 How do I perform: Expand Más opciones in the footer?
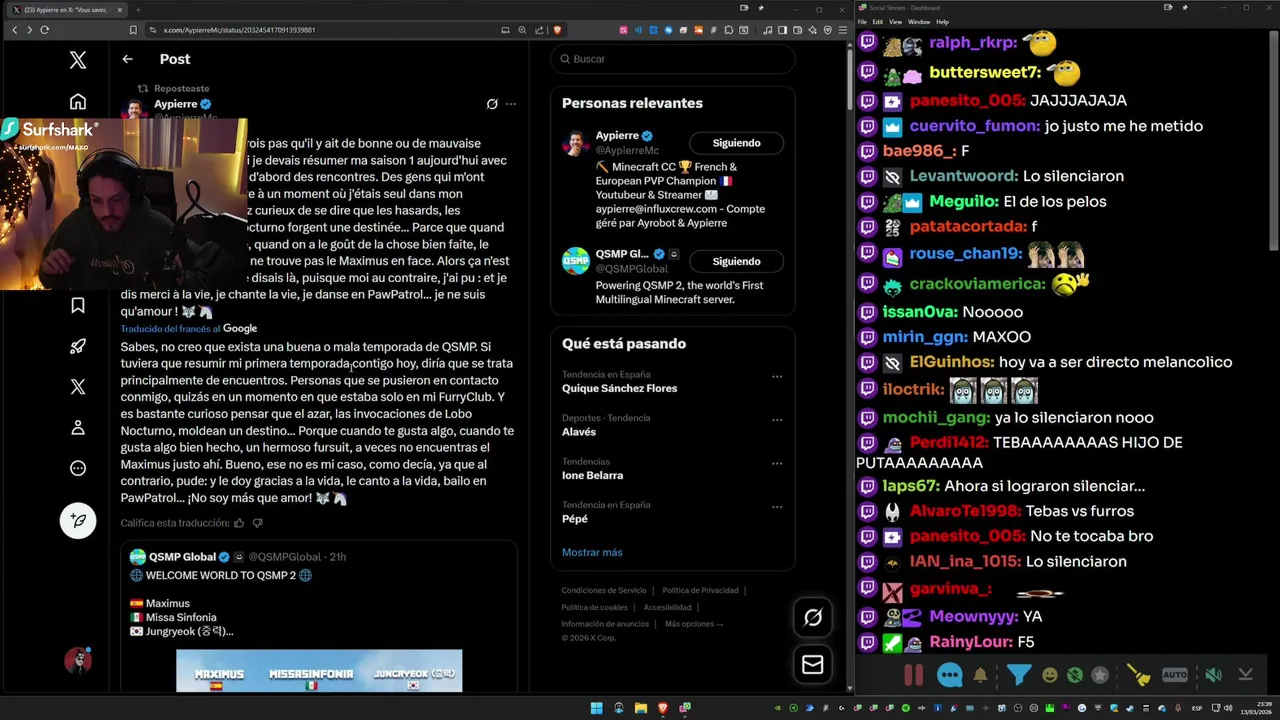click(x=693, y=624)
